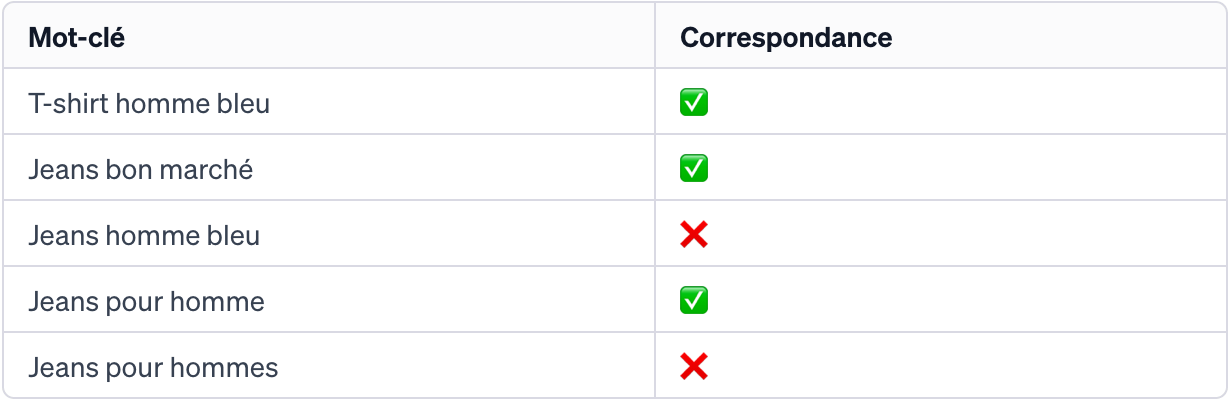Click the green checkmark for Jeans bon marché
This screenshot has width=1228, height=400.
[x=694, y=169]
